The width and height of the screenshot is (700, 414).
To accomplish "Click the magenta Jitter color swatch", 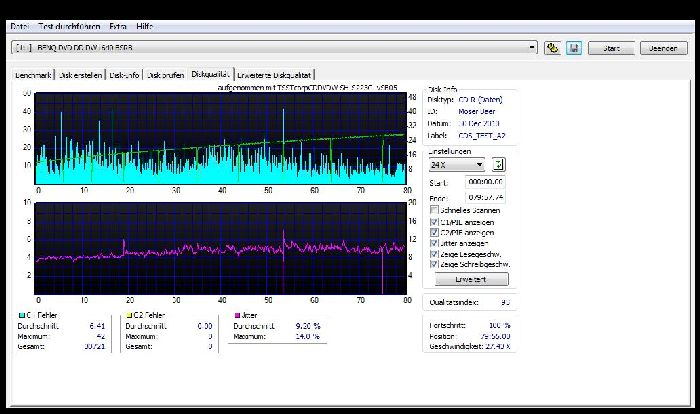I will [238, 315].
